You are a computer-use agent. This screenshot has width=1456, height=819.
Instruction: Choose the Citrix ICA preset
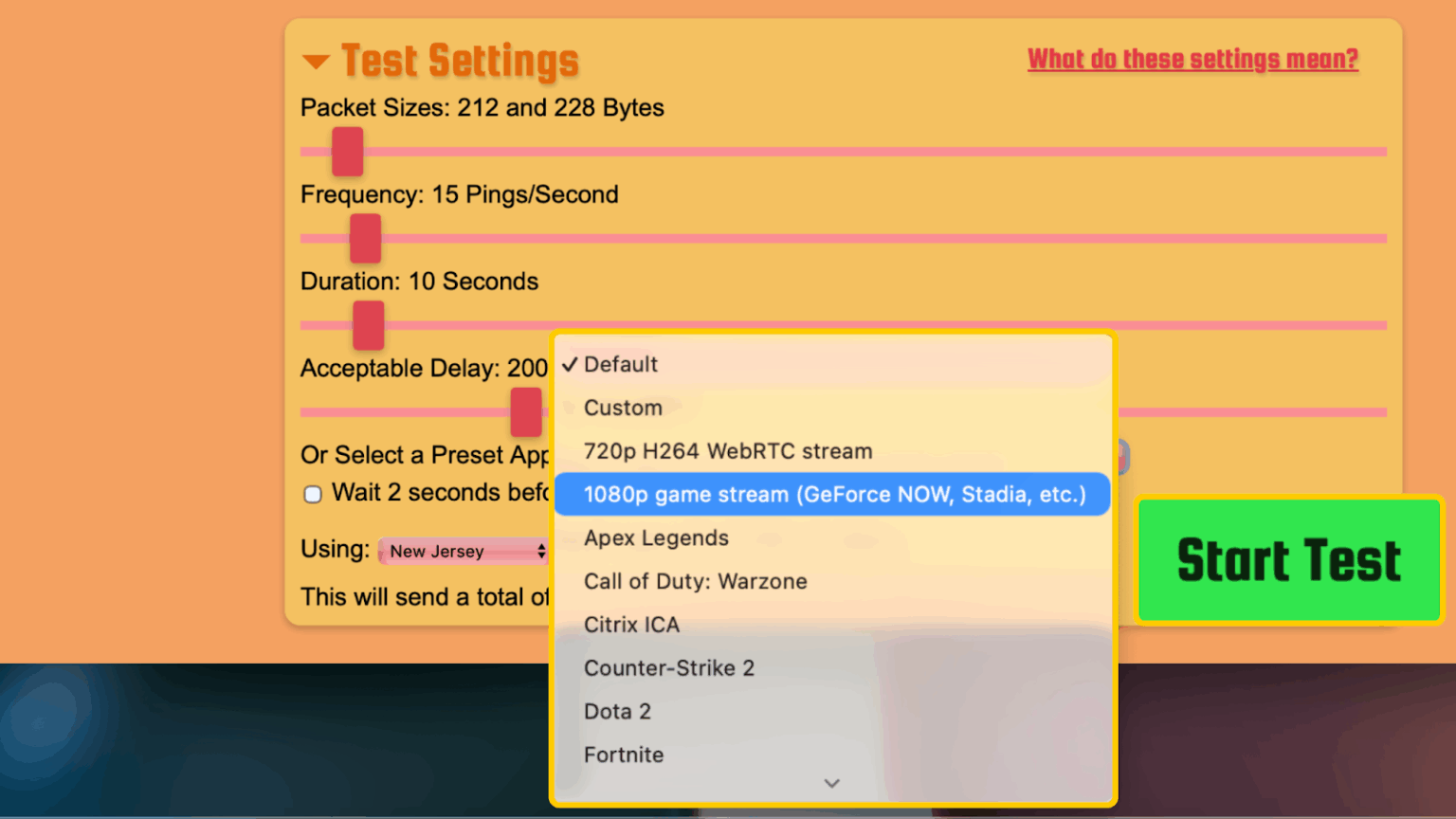(x=631, y=626)
